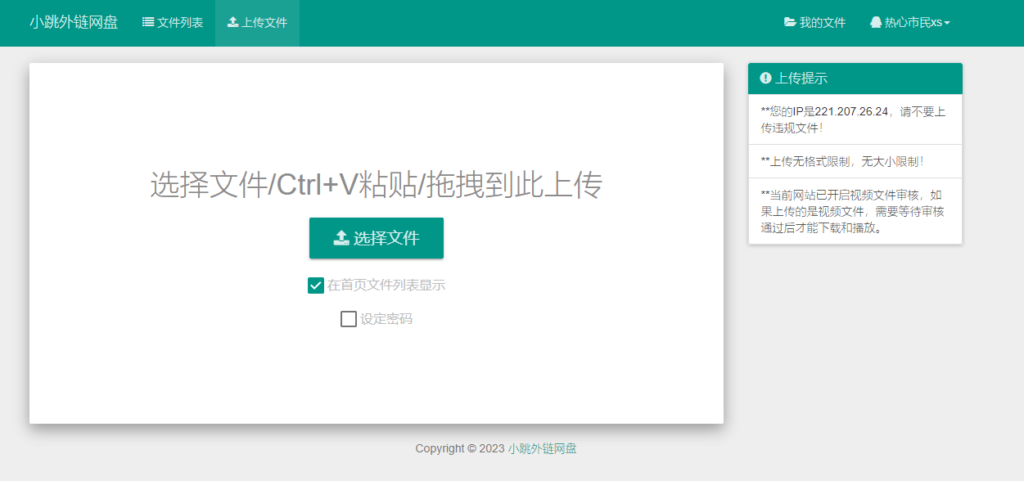Expand the caret arrow after 热心市民xs
Image resolution: width=1024 pixels, height=481 pixels.
tap(947, 23)
